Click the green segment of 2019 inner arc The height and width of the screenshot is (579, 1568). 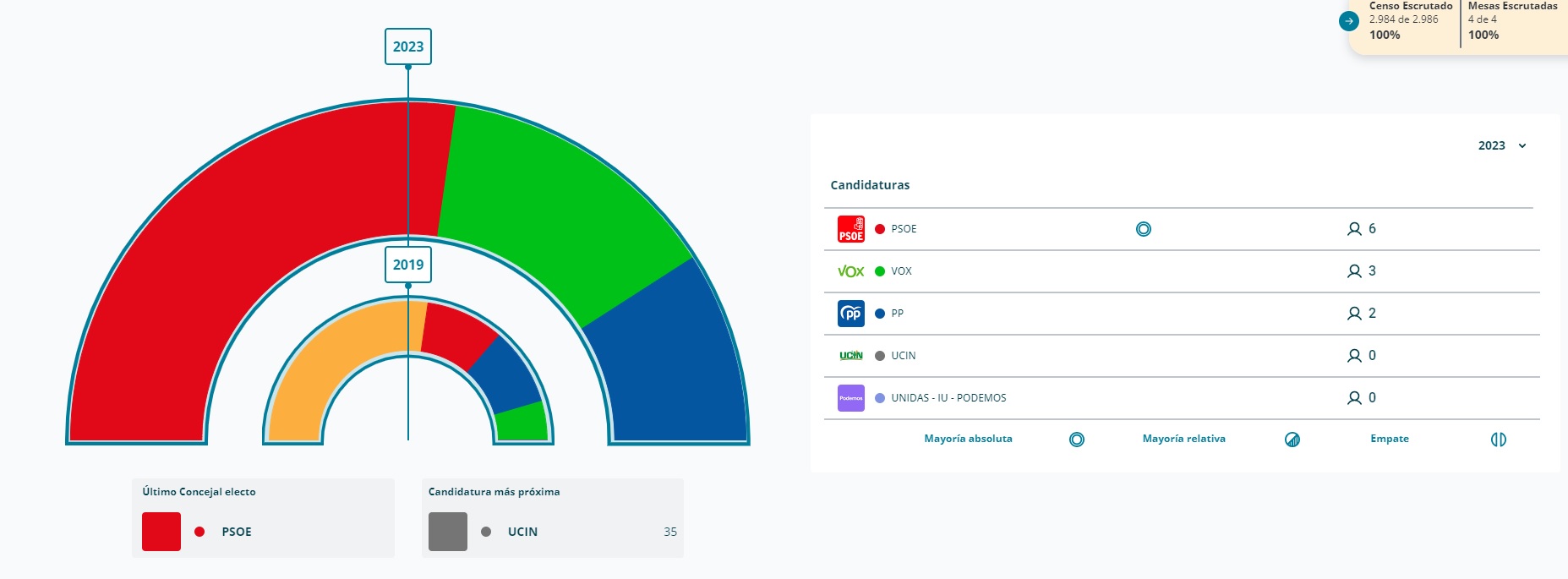pyautogui.click(x=522, y=423)
